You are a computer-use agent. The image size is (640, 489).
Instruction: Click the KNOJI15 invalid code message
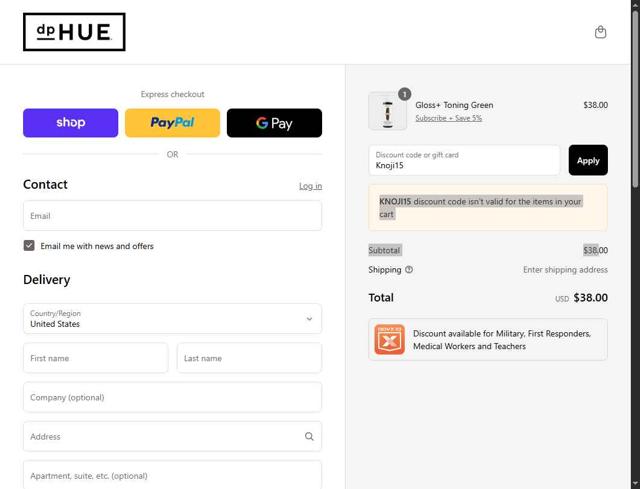[x=488, y=207]
